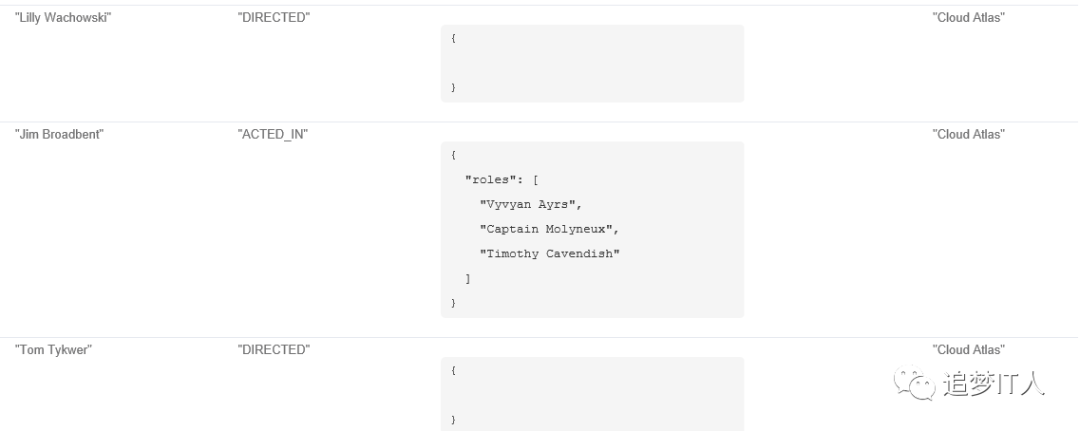Image resolution: width=1080 pixels, height=431 pixels.
Task: Click the WeChat logo icon in watermark
Action: 915,382
